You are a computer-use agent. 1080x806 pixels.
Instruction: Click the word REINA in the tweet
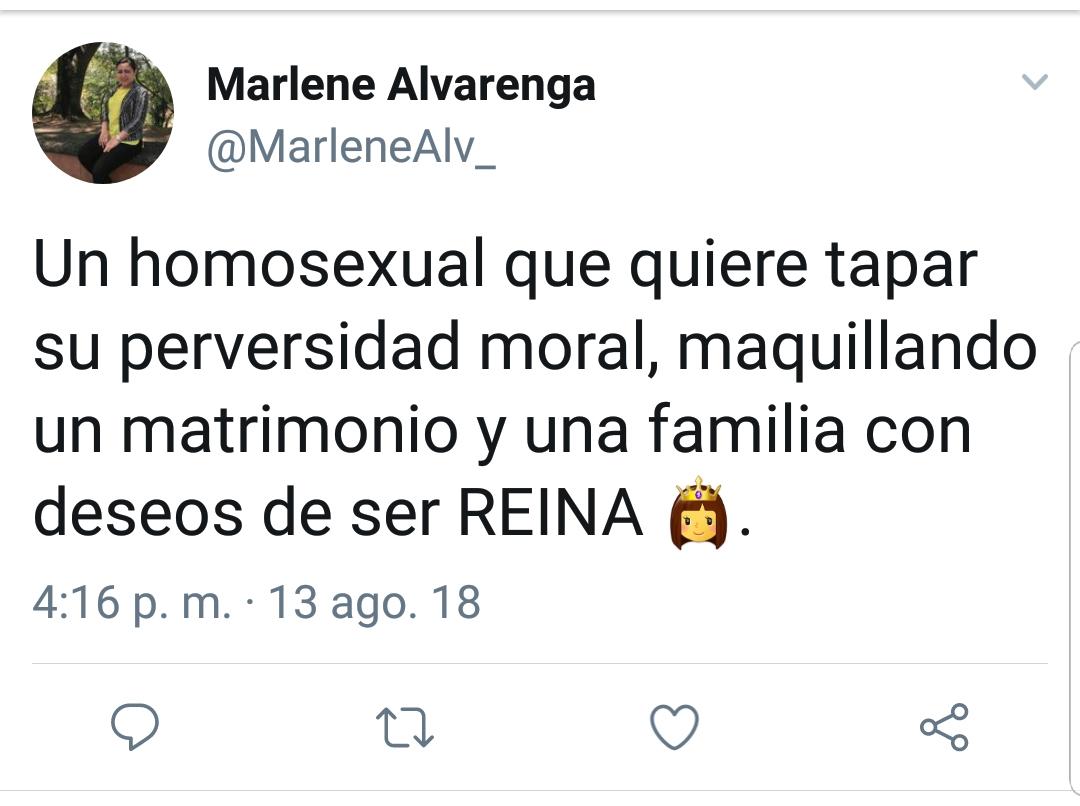pos(551,514)
